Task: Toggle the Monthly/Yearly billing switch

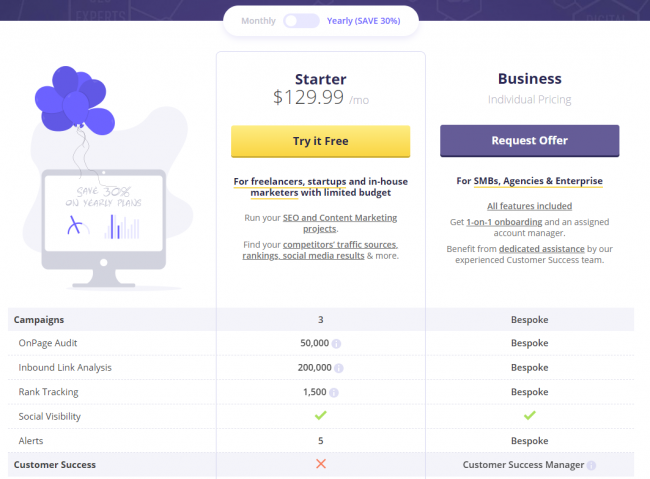Action: (301, 20)
